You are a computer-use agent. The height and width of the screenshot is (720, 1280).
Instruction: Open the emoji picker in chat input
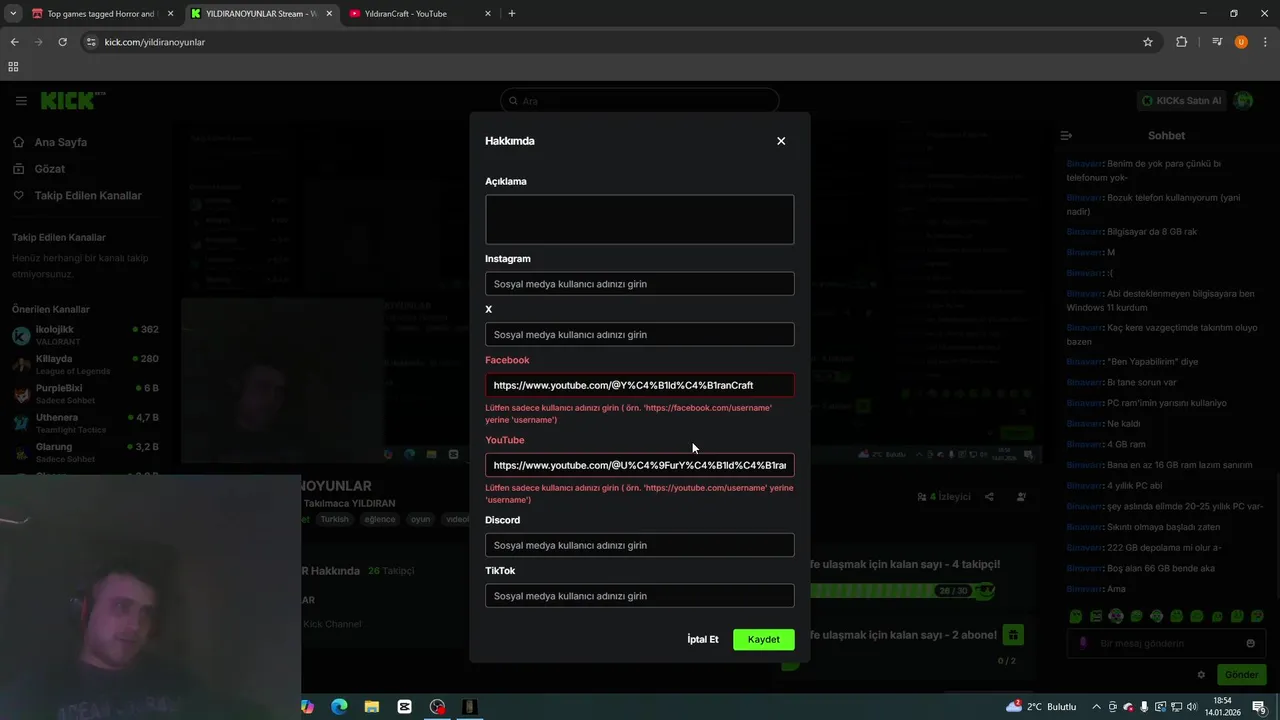click(1250, 644)
